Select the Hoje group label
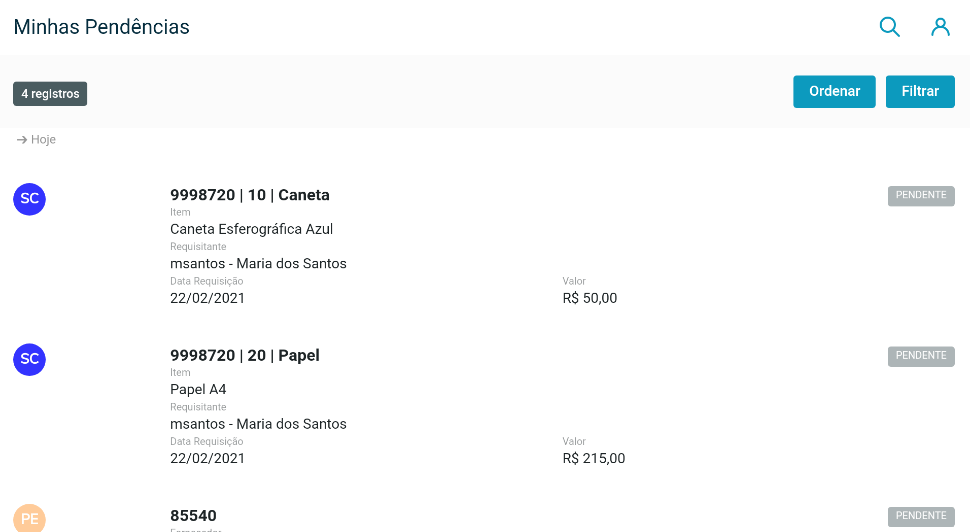Screen dimensions: 970x532 43,140
